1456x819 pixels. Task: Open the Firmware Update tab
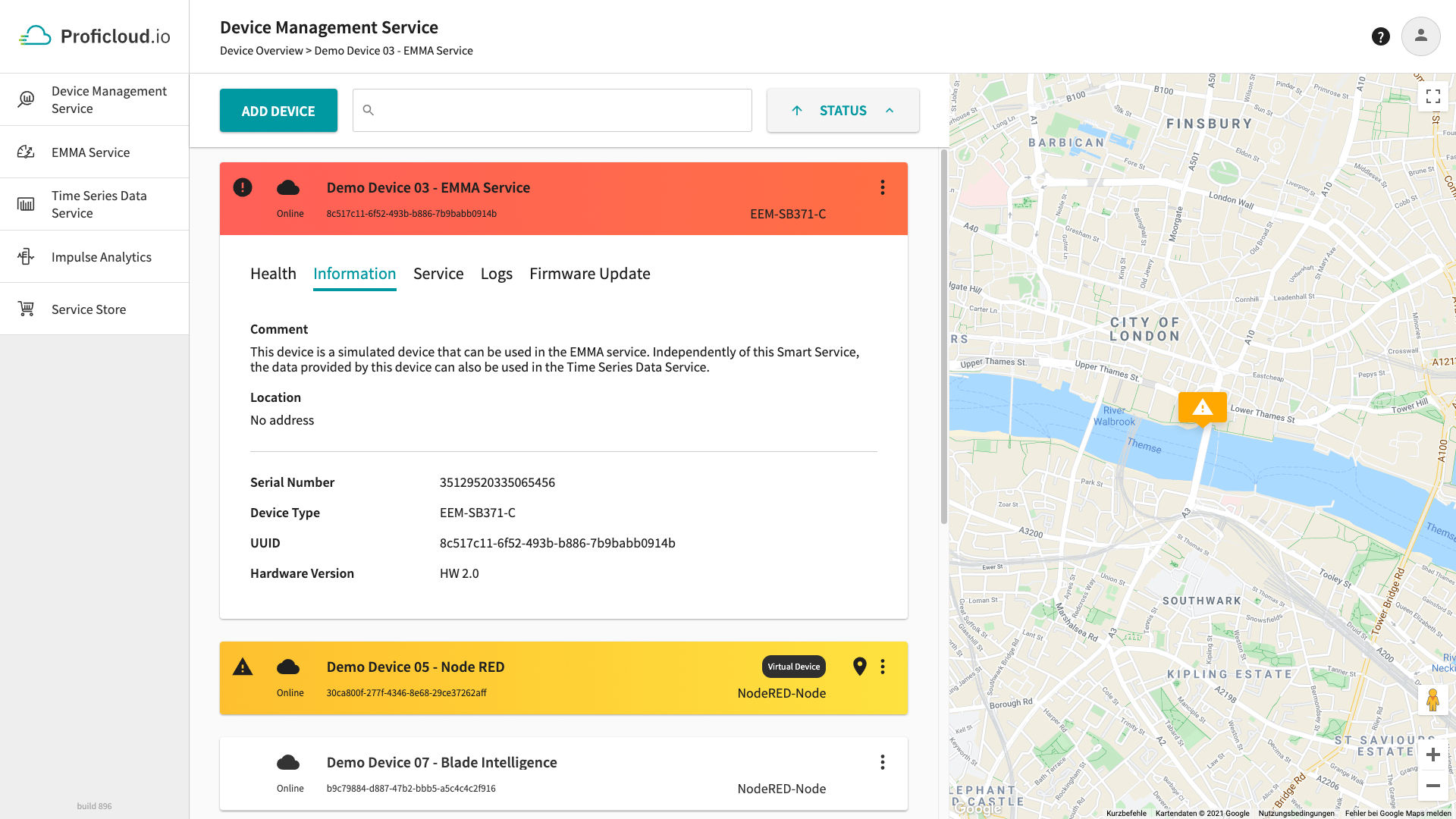(x=590, y=274)
